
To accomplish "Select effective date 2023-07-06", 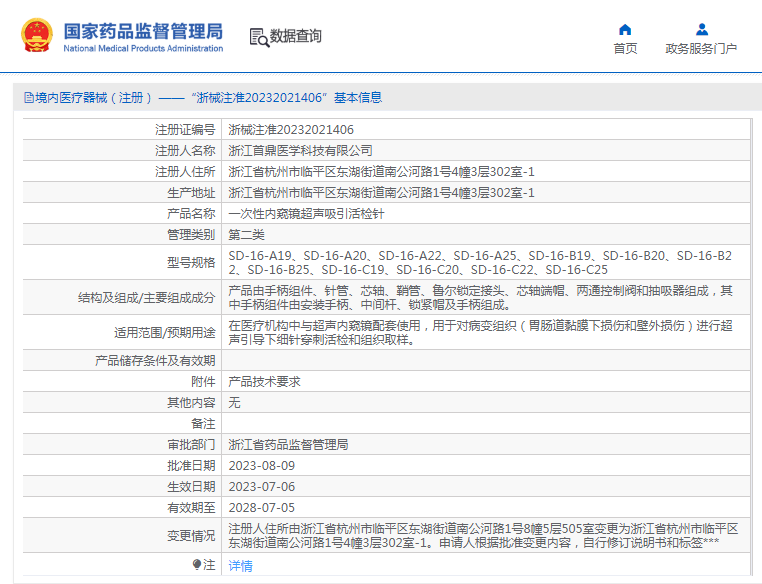I will click(x=261, y=486).
